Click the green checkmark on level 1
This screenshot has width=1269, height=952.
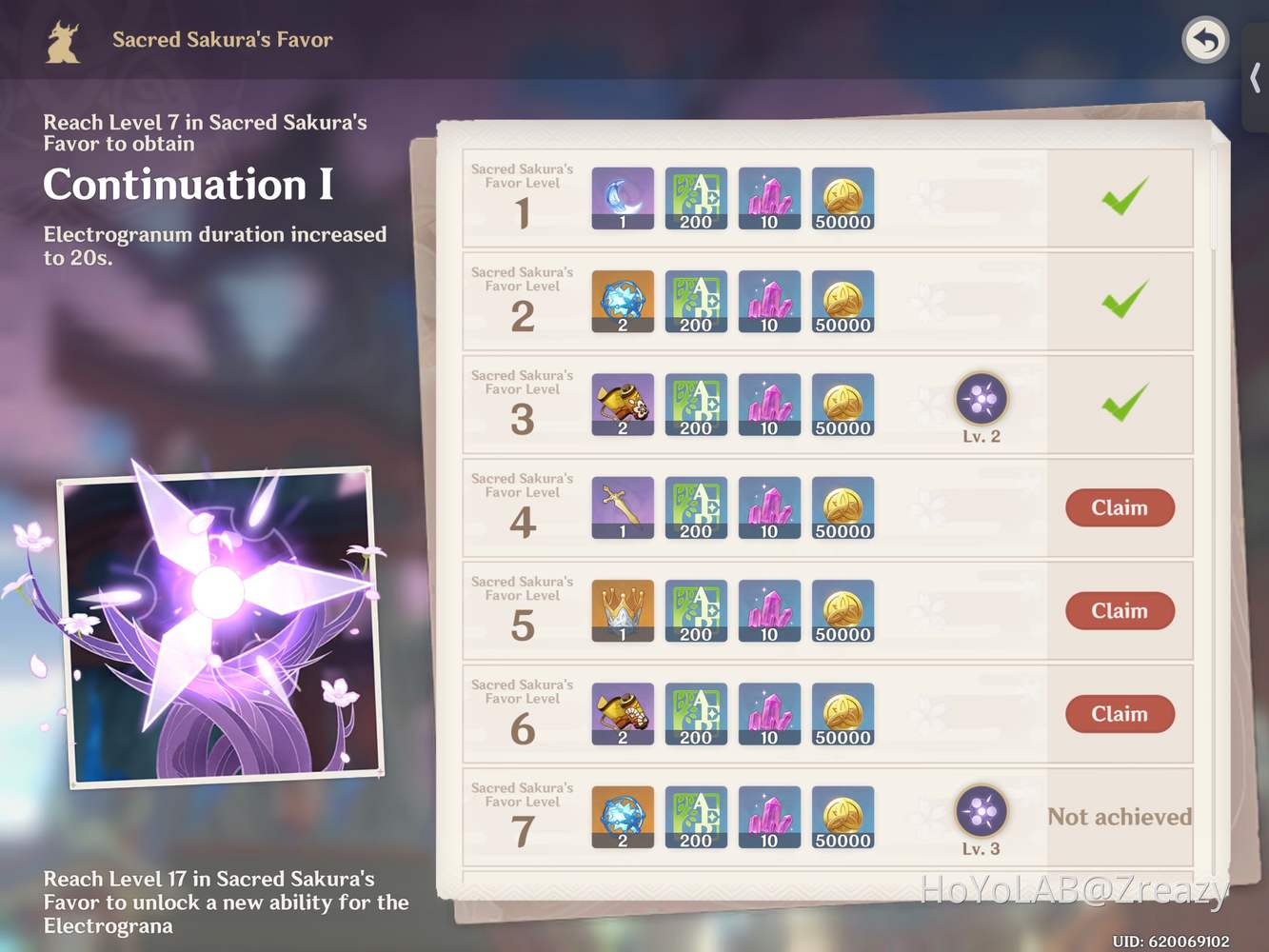pos(1124,196)
